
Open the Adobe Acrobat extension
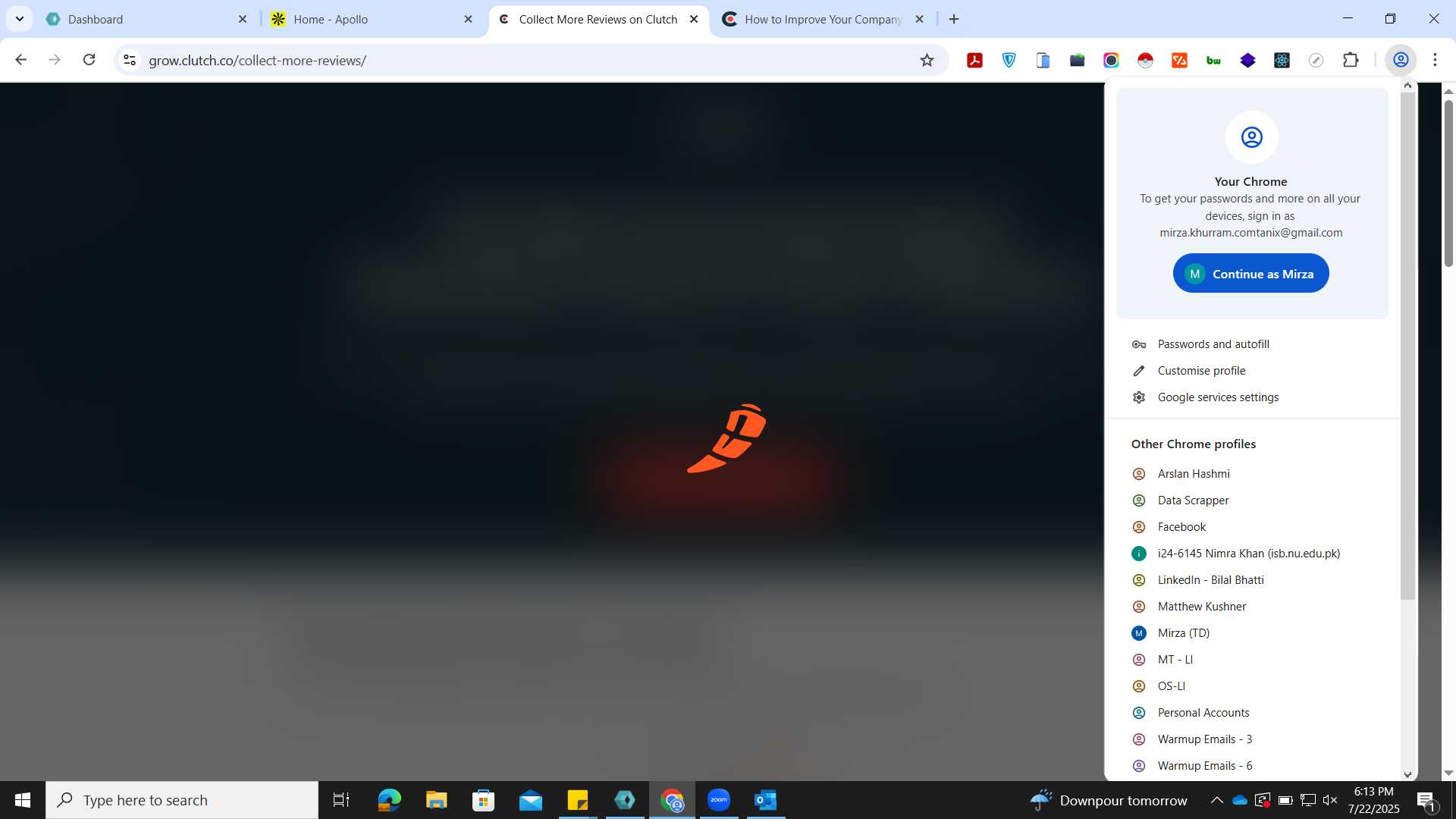(974, 60)
